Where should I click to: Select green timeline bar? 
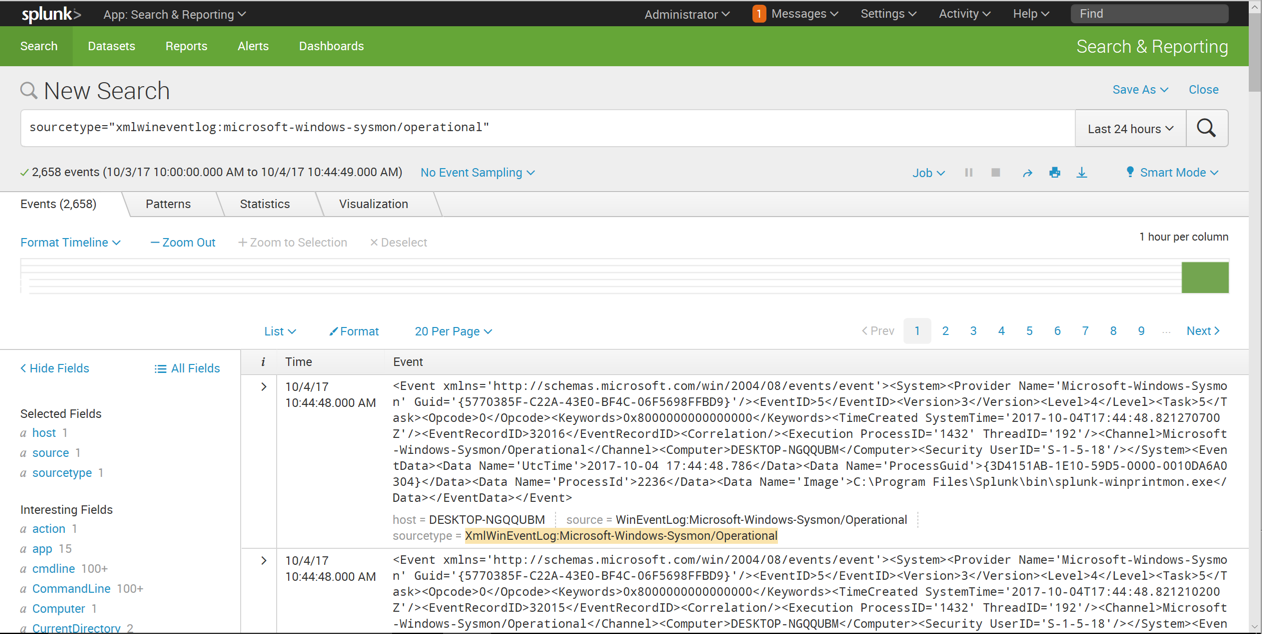click(1205, 277)
